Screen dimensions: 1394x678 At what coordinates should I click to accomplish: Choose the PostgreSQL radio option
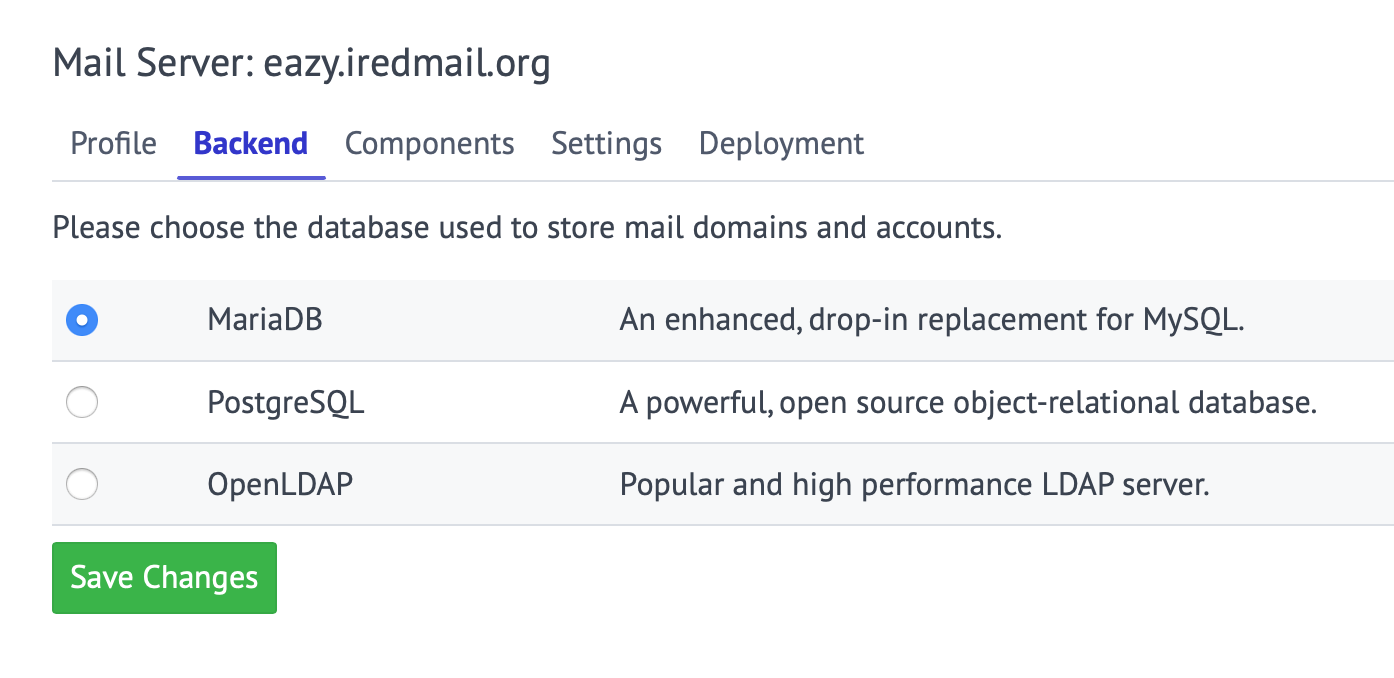tap(81, 403)
